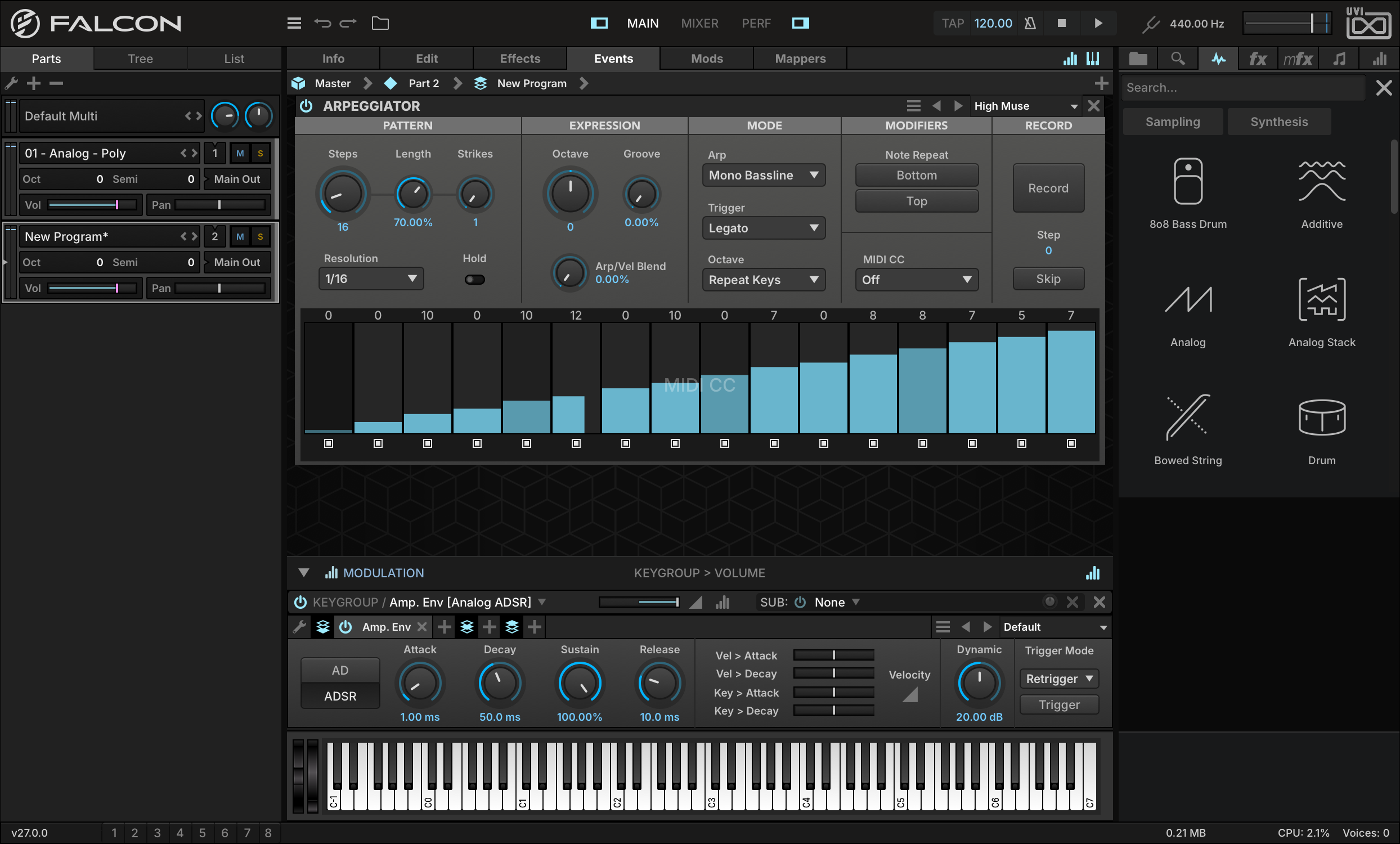Open the Retrigger trigger mode dropdown

click(x=1059, y=679)
